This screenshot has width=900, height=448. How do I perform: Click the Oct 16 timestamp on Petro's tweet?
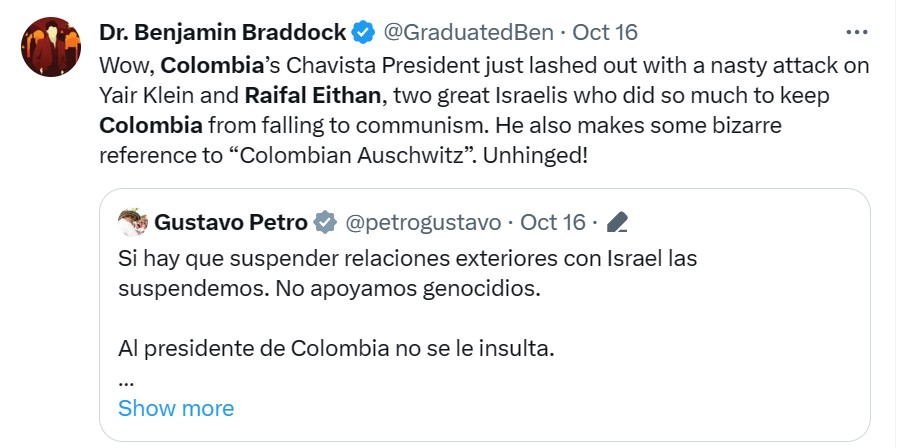click(x=555, y=221)
